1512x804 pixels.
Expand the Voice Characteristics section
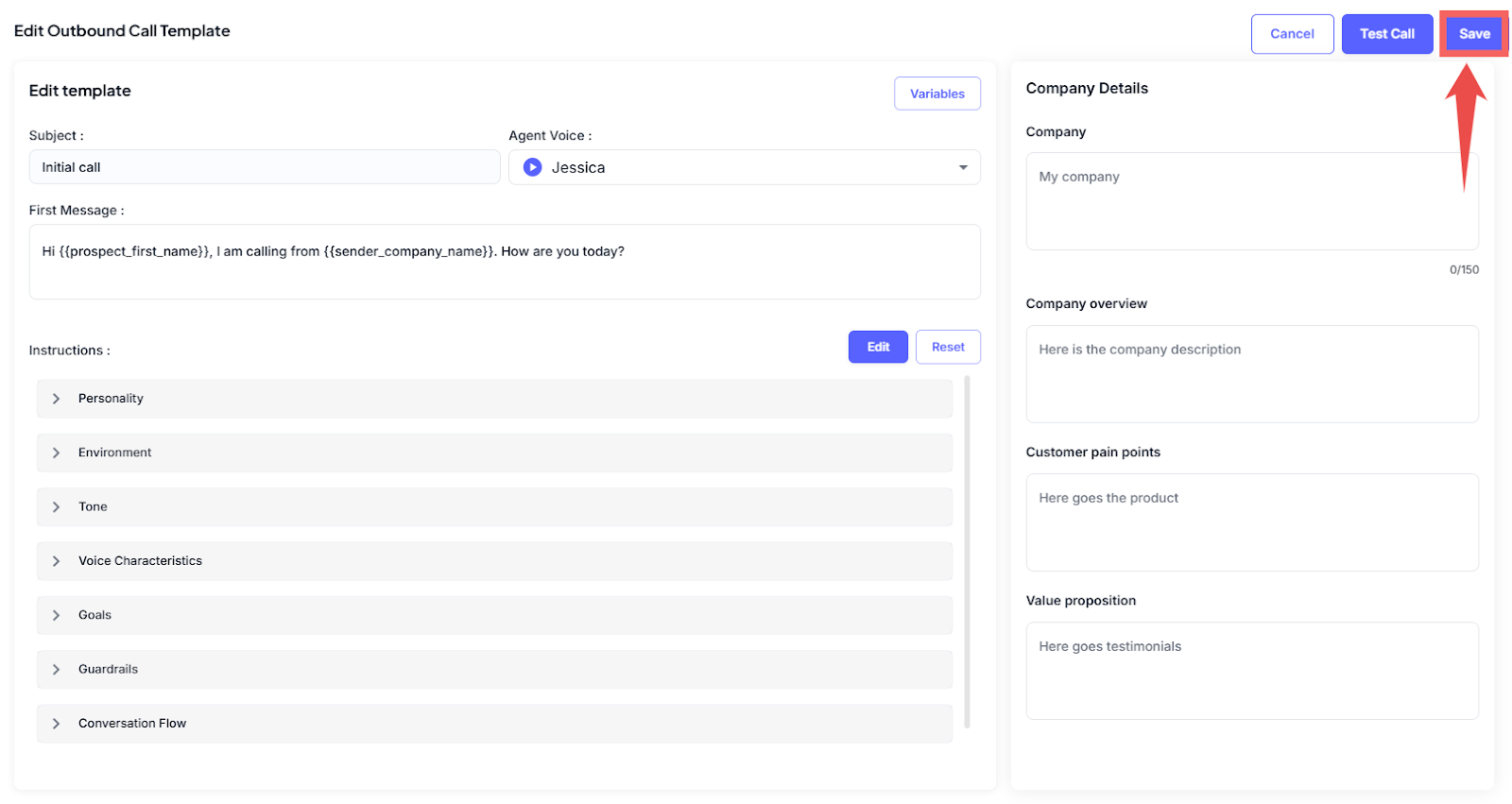(x=57, y=561)
